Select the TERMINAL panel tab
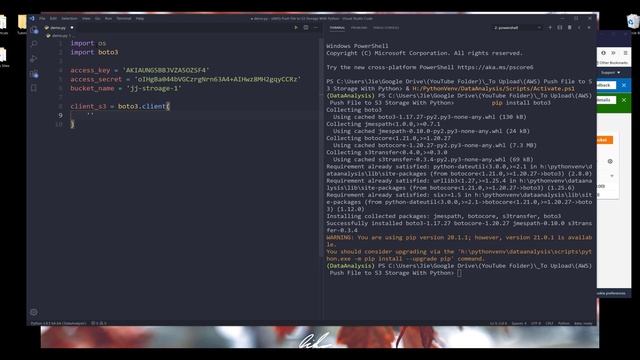The width and height of the screenshot is (640, 360). [337, 28]
